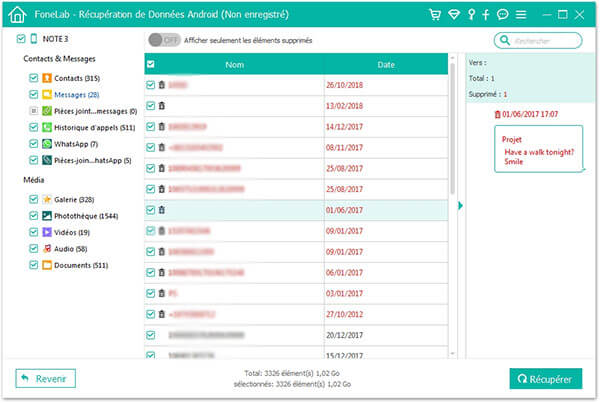Toggle the show only deleted items switch

tap(163, 40)
